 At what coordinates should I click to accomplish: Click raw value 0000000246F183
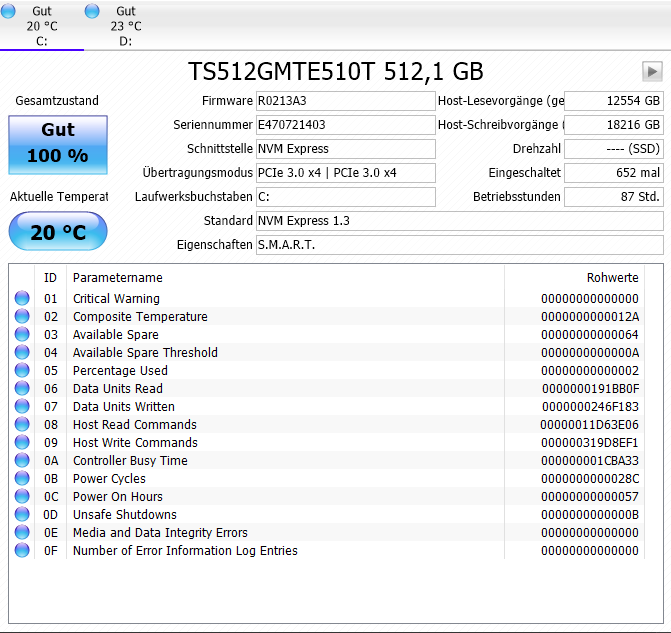591,407
